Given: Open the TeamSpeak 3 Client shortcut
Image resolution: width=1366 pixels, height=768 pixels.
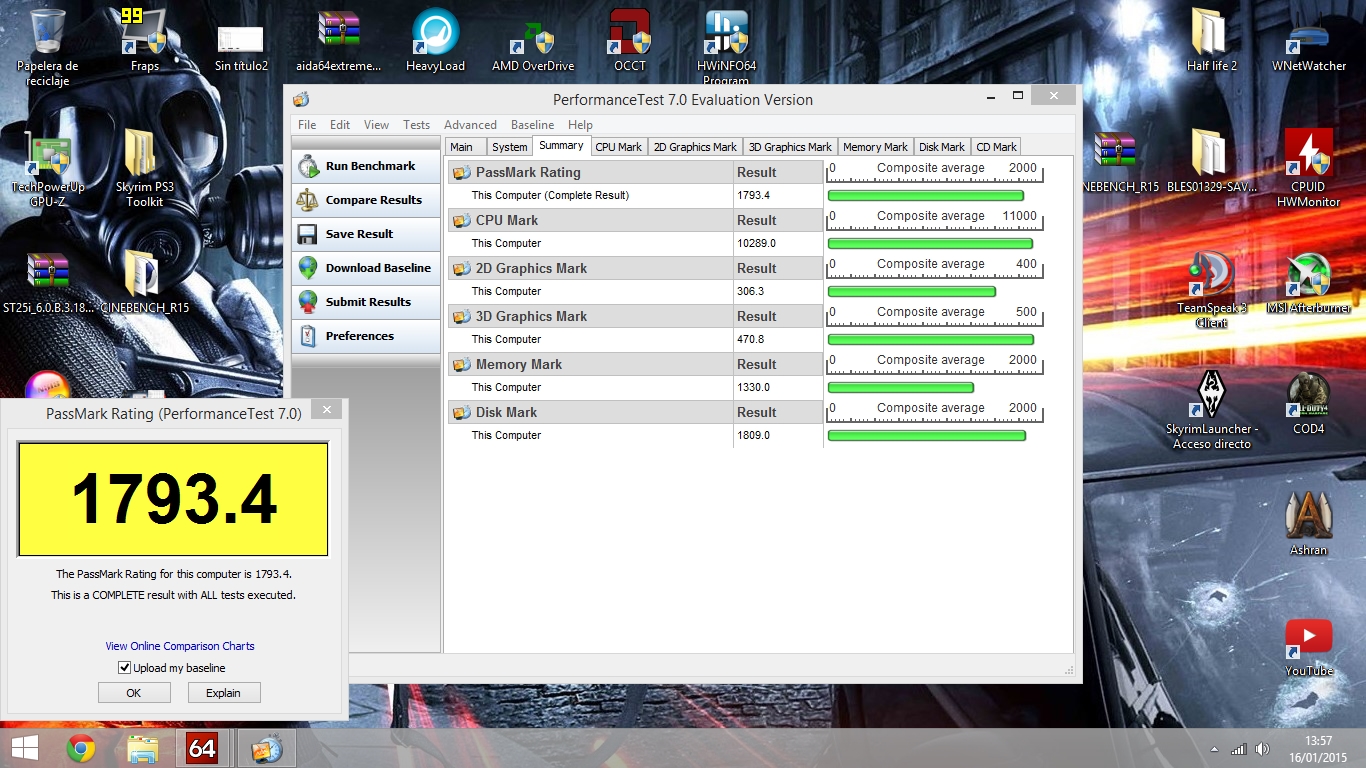Looking at the screenshot, I should tap(1211, 290).
